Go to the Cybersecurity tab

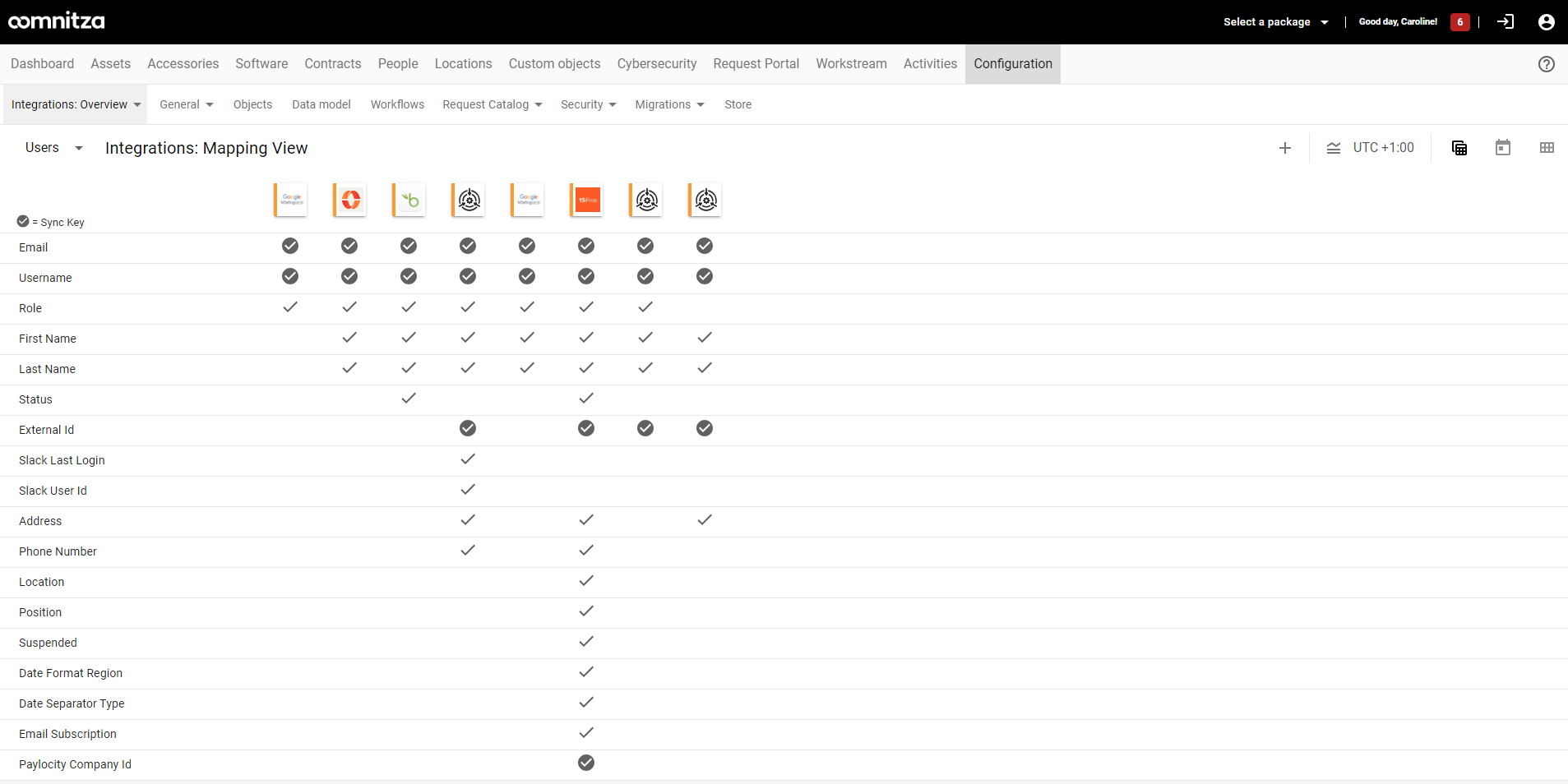coord(656,64)
